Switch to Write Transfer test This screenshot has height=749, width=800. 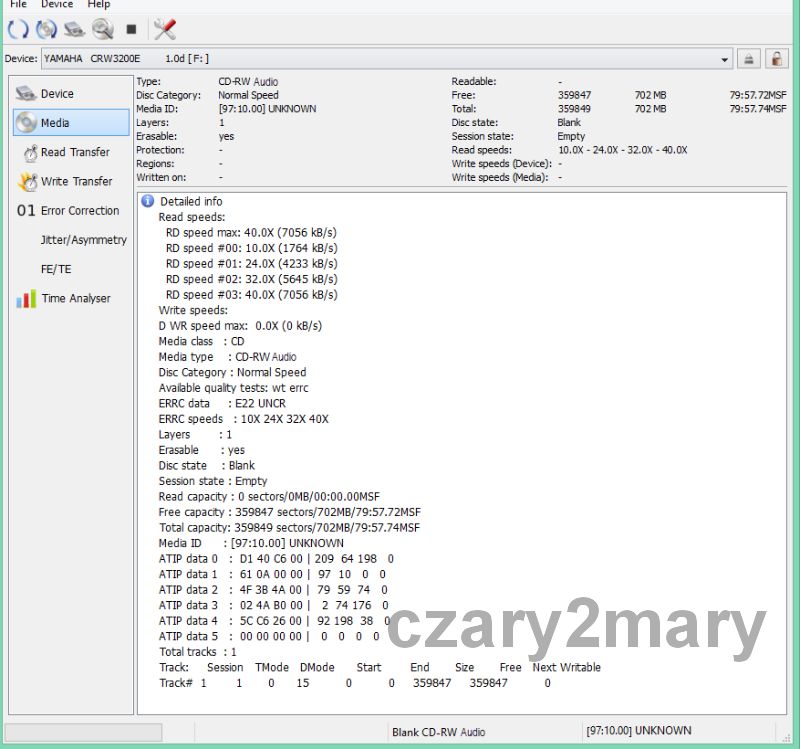tap(76, 181)
